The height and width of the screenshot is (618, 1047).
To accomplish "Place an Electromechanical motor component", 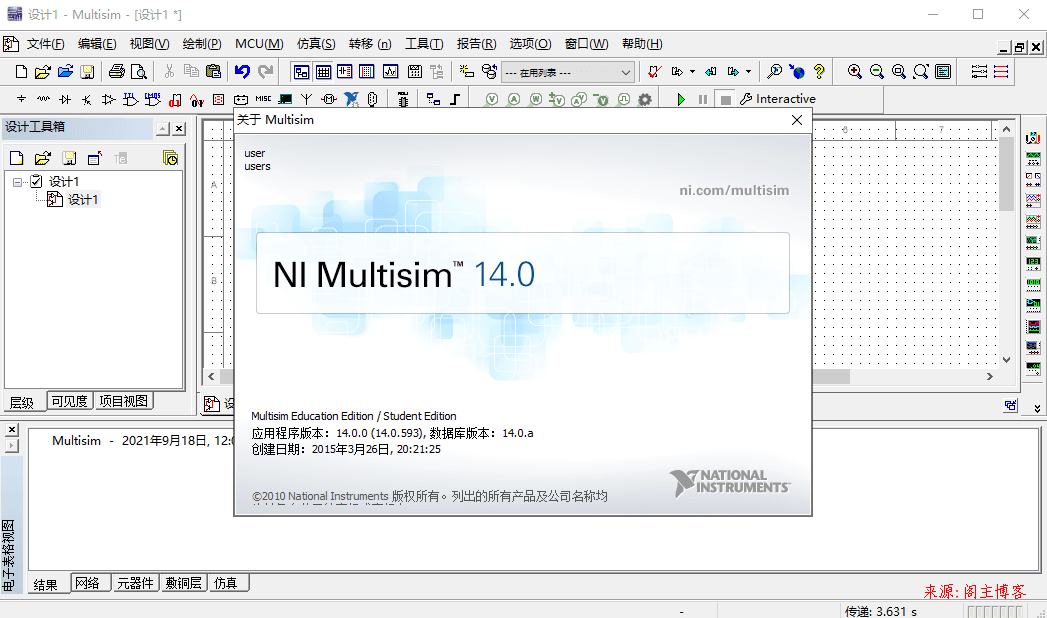I will click(x=329, y=99).
